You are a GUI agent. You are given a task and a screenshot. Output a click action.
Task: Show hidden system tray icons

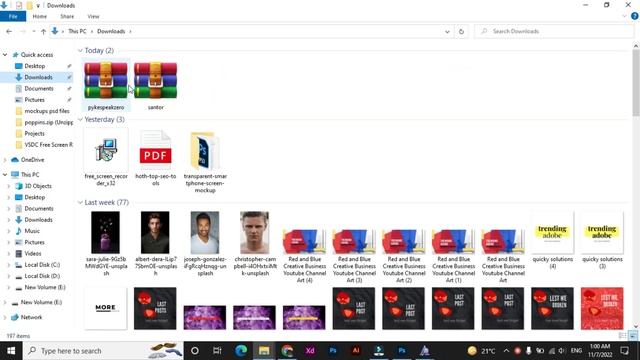(506, 351)
